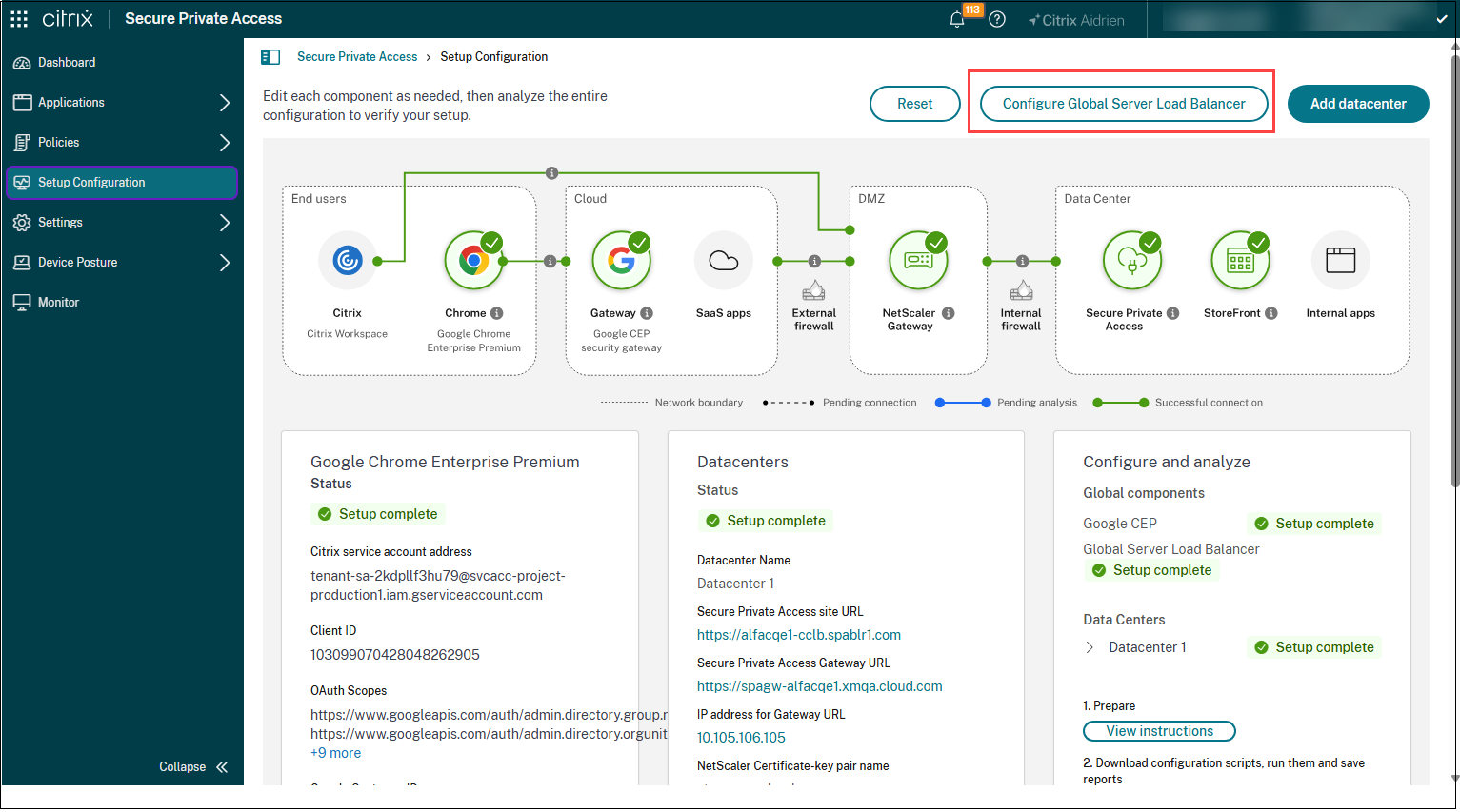Image resolution: width=1460 pixels, height=812 pixels.
Task: Show info for Secure Private Access component
Action: pyautogui.click(x=1173, y=313)
